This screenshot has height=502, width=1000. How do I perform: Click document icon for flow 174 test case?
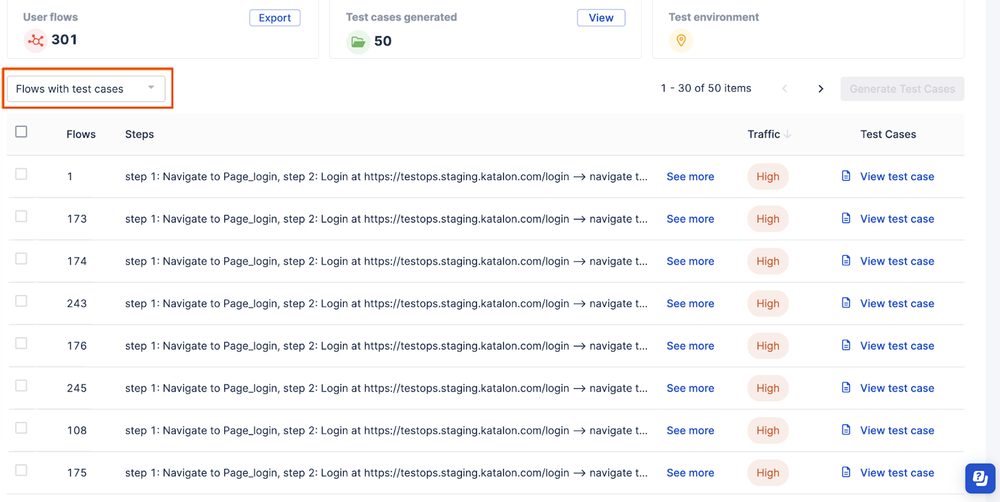point(846,261)
